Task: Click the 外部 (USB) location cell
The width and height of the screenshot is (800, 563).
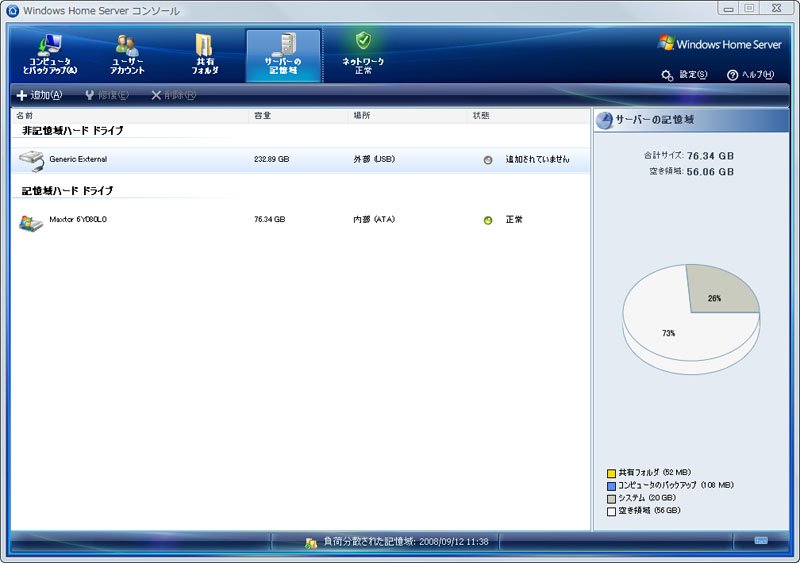Action: pos(374,159)
